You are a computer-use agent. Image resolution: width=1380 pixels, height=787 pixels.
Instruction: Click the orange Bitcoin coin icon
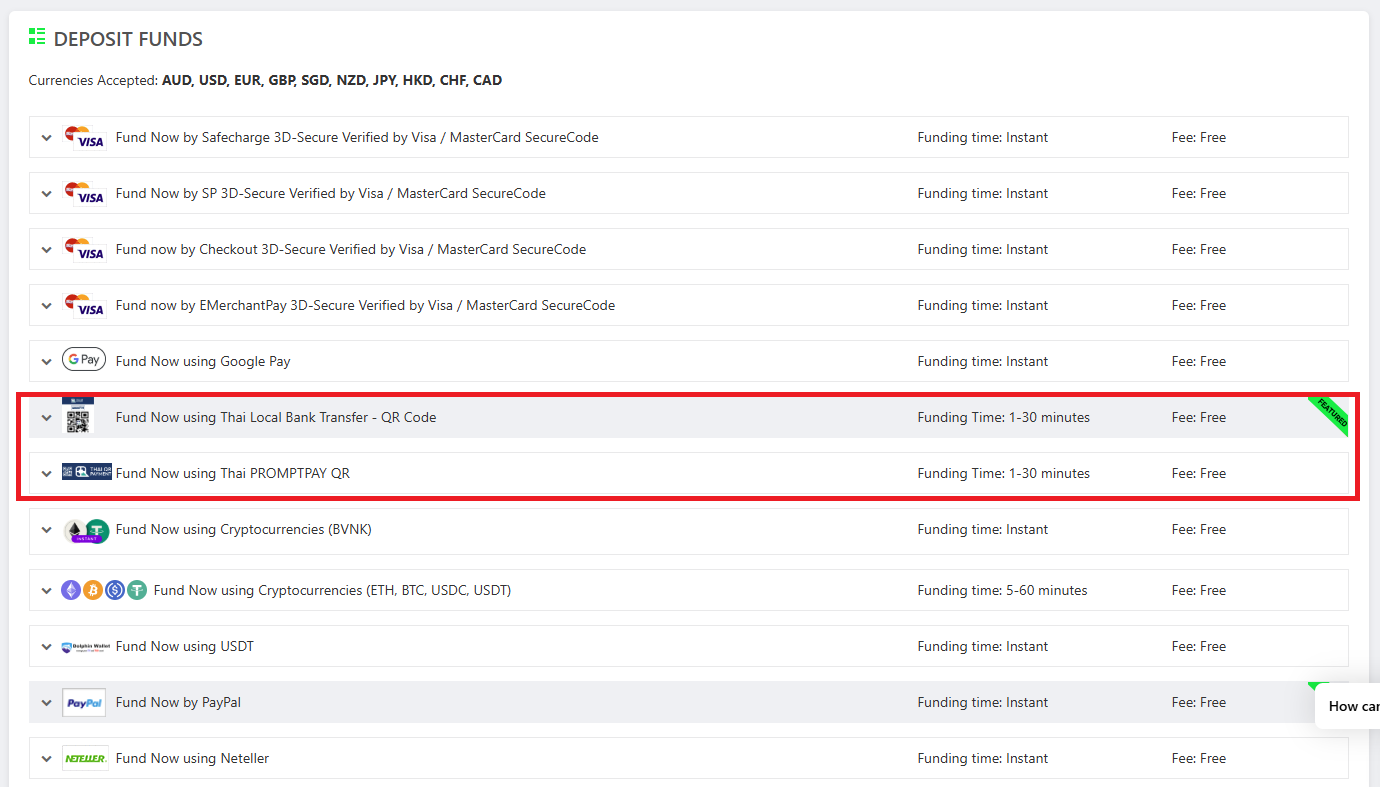[x=93, y=590]
